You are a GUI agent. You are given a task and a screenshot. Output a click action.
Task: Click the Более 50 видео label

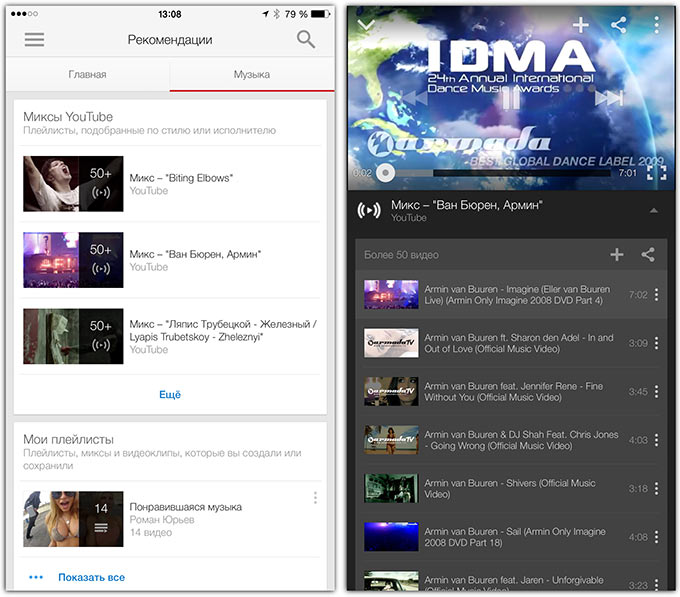tap(401, 255)
